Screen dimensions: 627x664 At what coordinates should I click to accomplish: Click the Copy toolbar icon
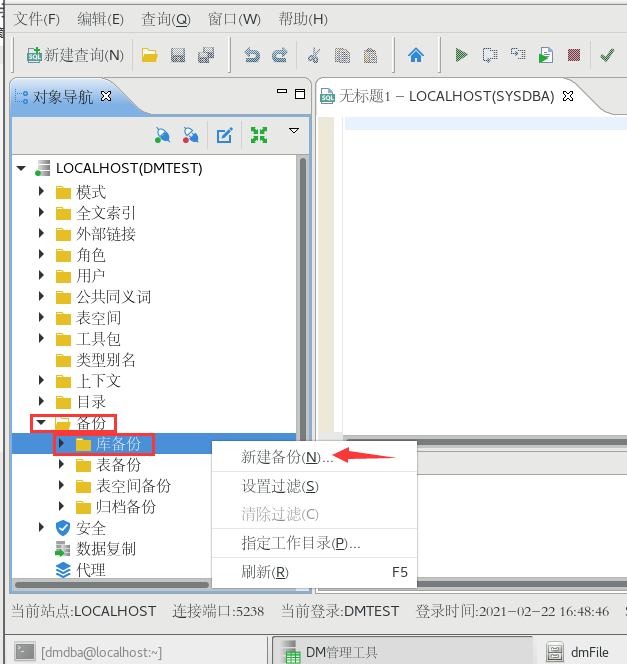[x=342, y=55]
